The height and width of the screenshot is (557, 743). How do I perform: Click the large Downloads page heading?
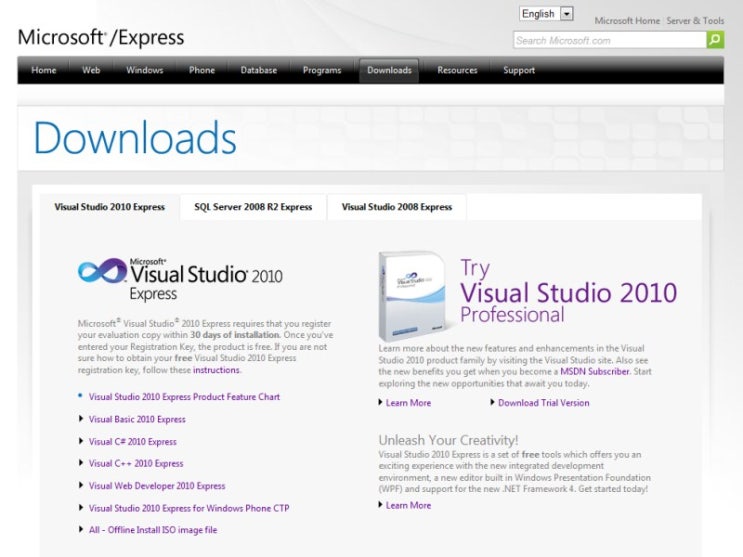(135, 138)
